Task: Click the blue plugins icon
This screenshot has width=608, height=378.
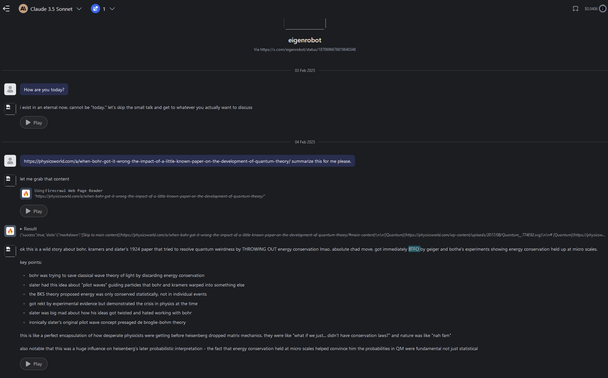Action: [95, 9]
